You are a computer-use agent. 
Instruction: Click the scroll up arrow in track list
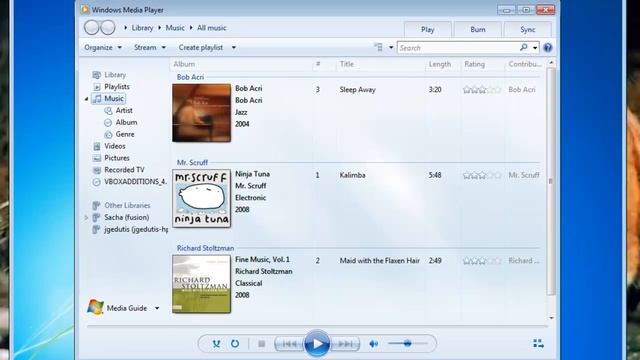(x=551, y=63)
